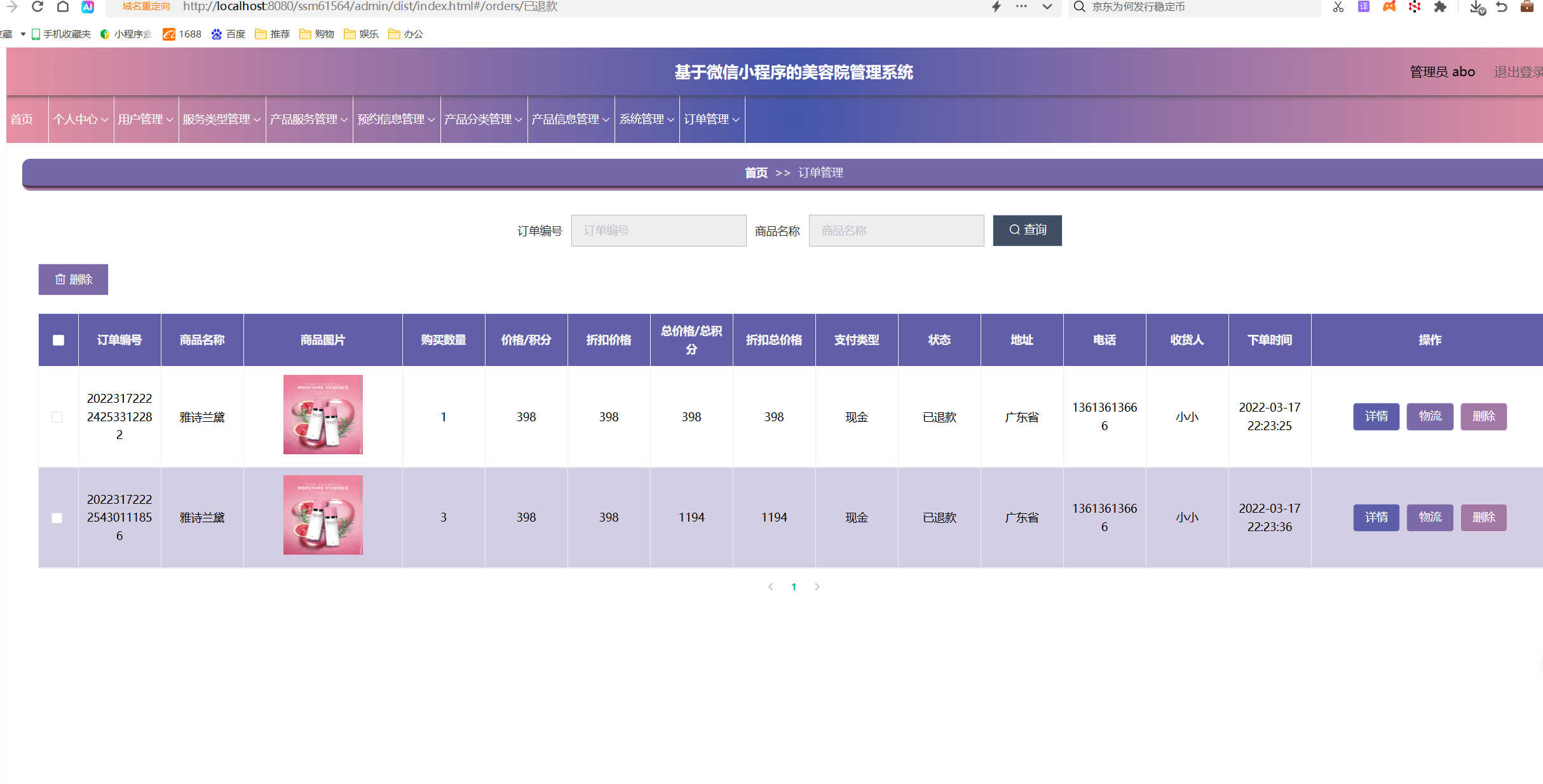Click the 下单时间 column header
The width and height of the screenshot is (1543, 784).
(1270, 341)
